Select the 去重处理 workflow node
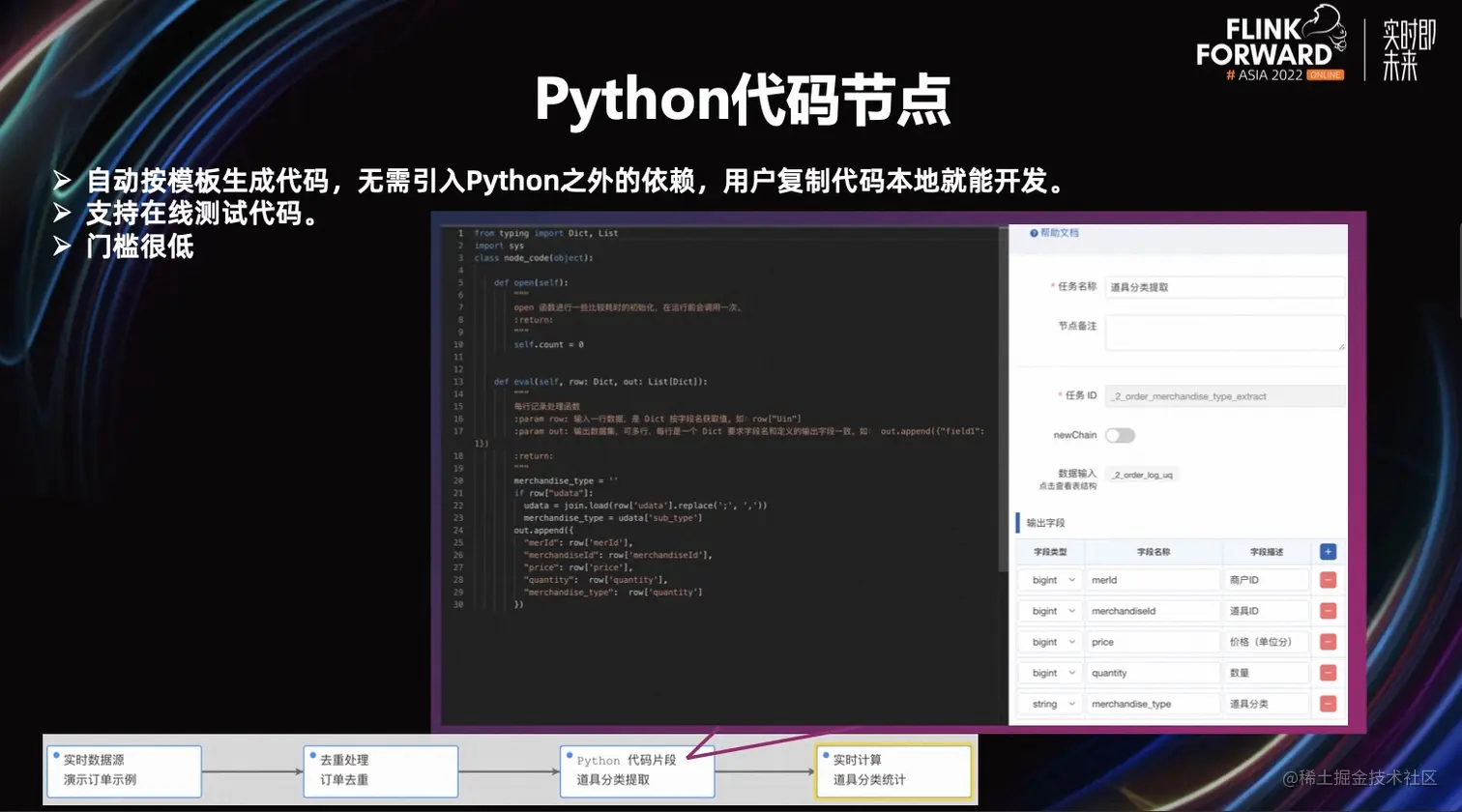Image resolution: width=1462 pixels, height=812 pixels. point(381,770)
